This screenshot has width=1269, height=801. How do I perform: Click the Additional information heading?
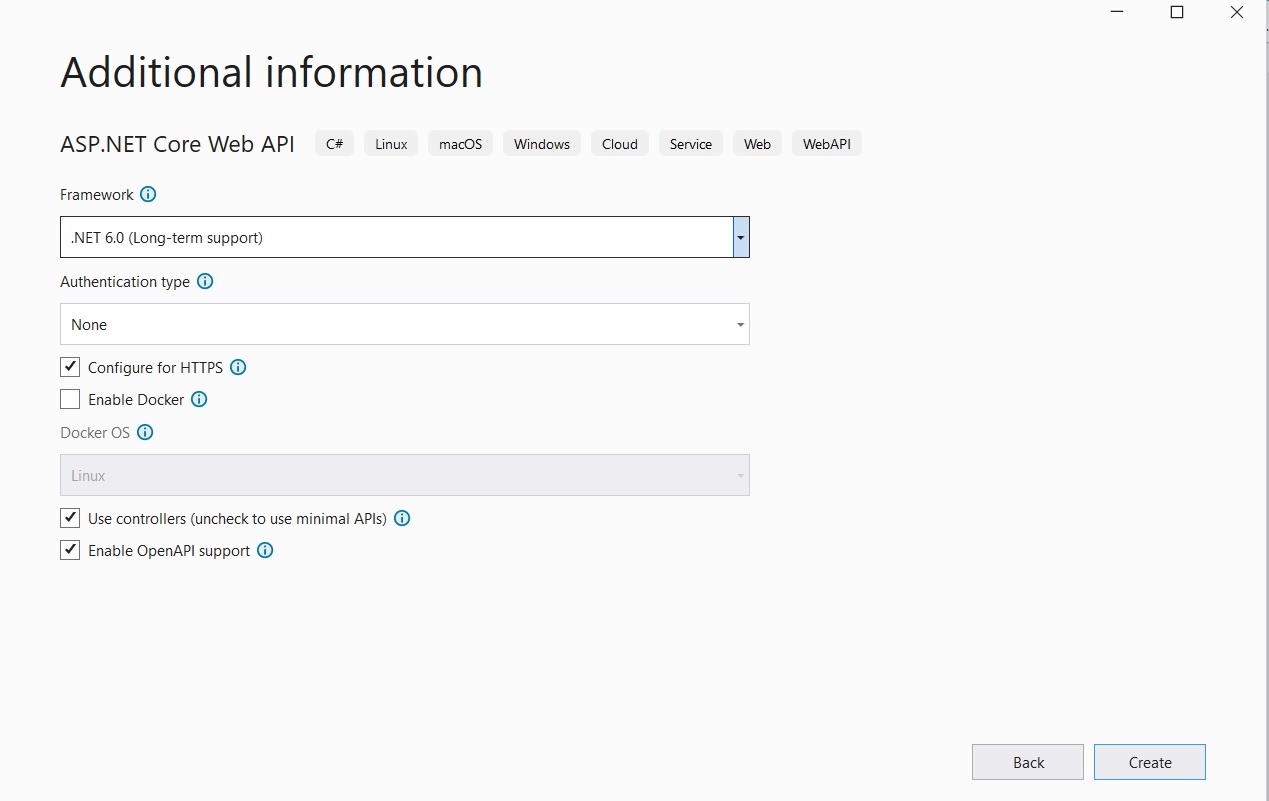272,73
